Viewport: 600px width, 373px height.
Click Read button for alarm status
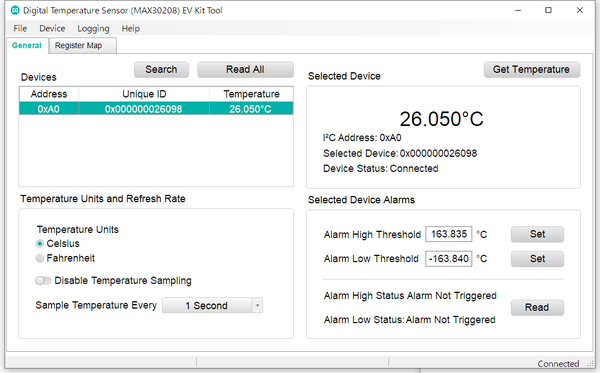point(537,308)
